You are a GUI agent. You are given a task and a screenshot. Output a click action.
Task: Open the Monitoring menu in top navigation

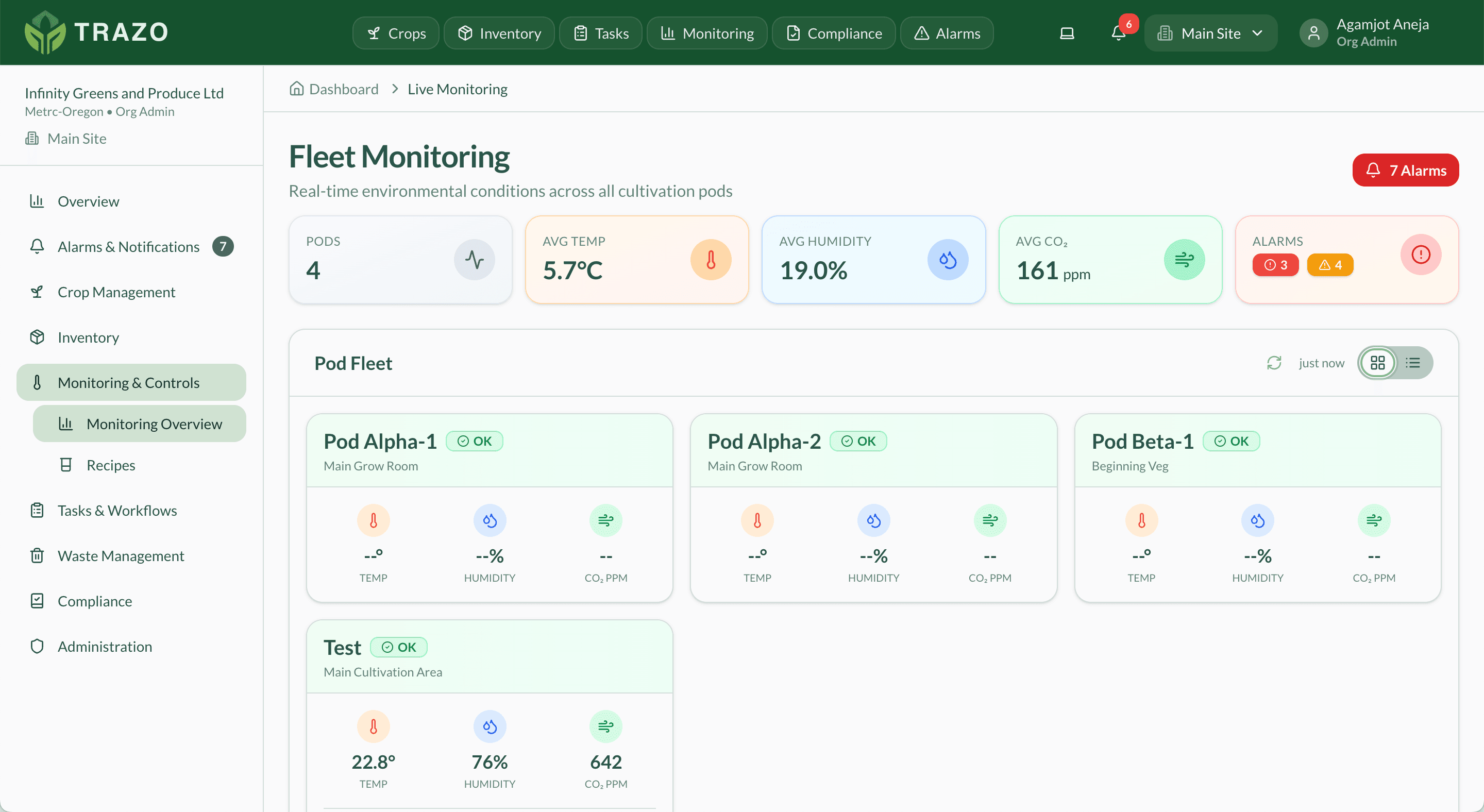click(706, 33)
